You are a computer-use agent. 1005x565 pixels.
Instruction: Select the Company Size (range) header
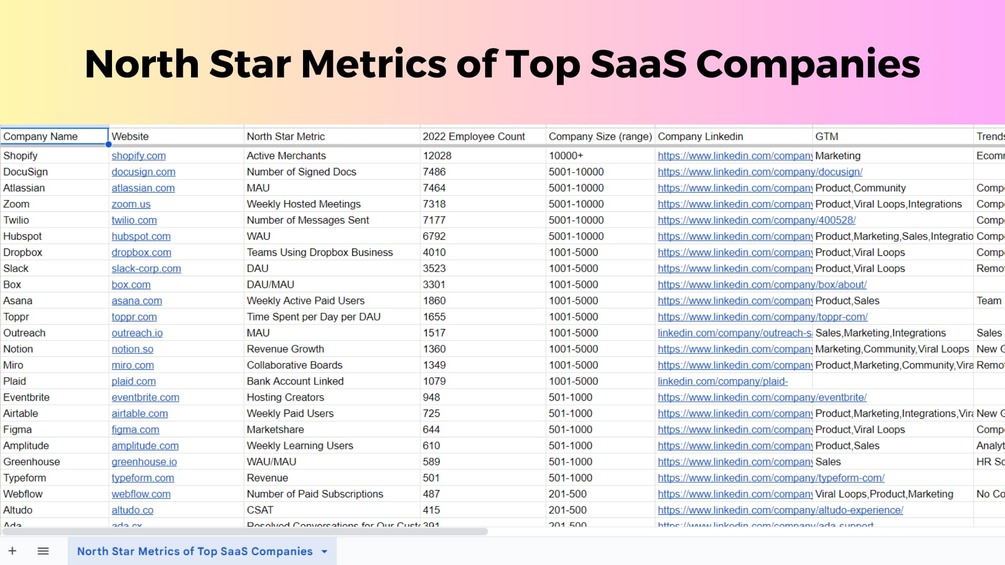[600, 136]
